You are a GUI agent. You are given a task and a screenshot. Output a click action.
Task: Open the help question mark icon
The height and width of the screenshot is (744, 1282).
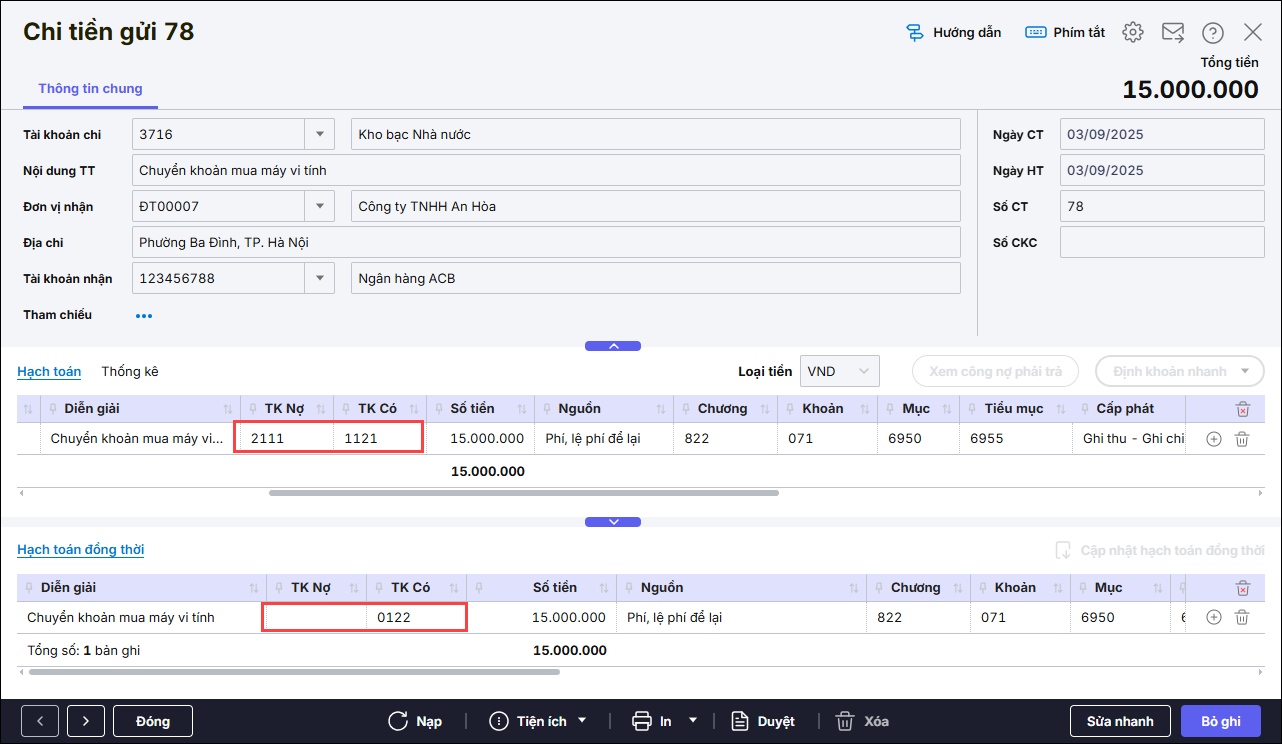1213,33
